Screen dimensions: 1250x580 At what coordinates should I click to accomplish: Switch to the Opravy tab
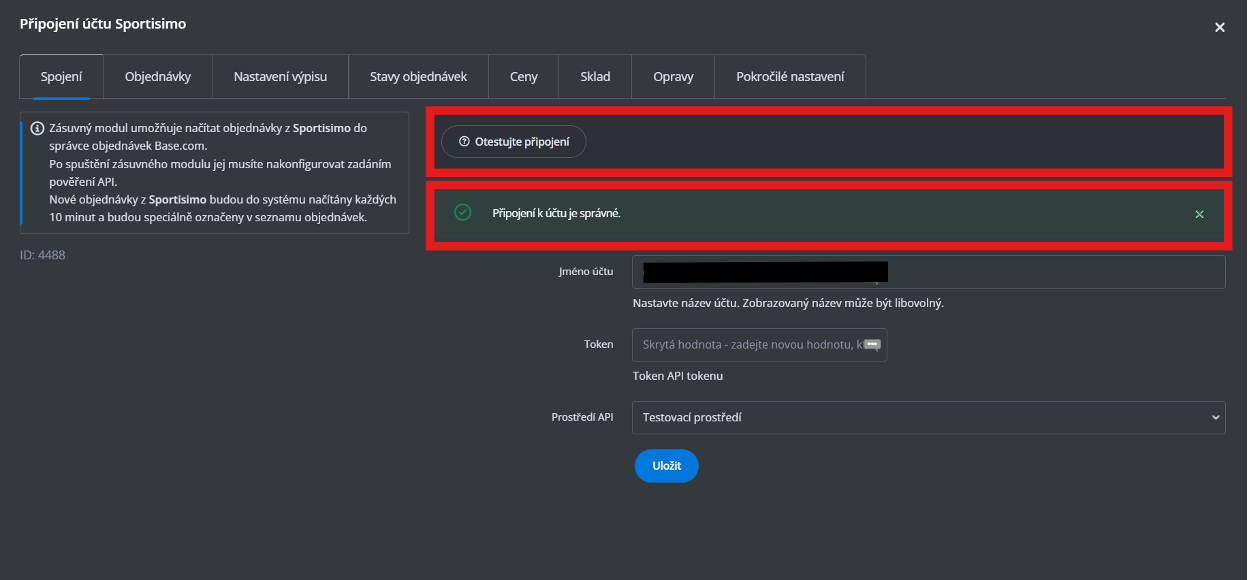point(673,77)
